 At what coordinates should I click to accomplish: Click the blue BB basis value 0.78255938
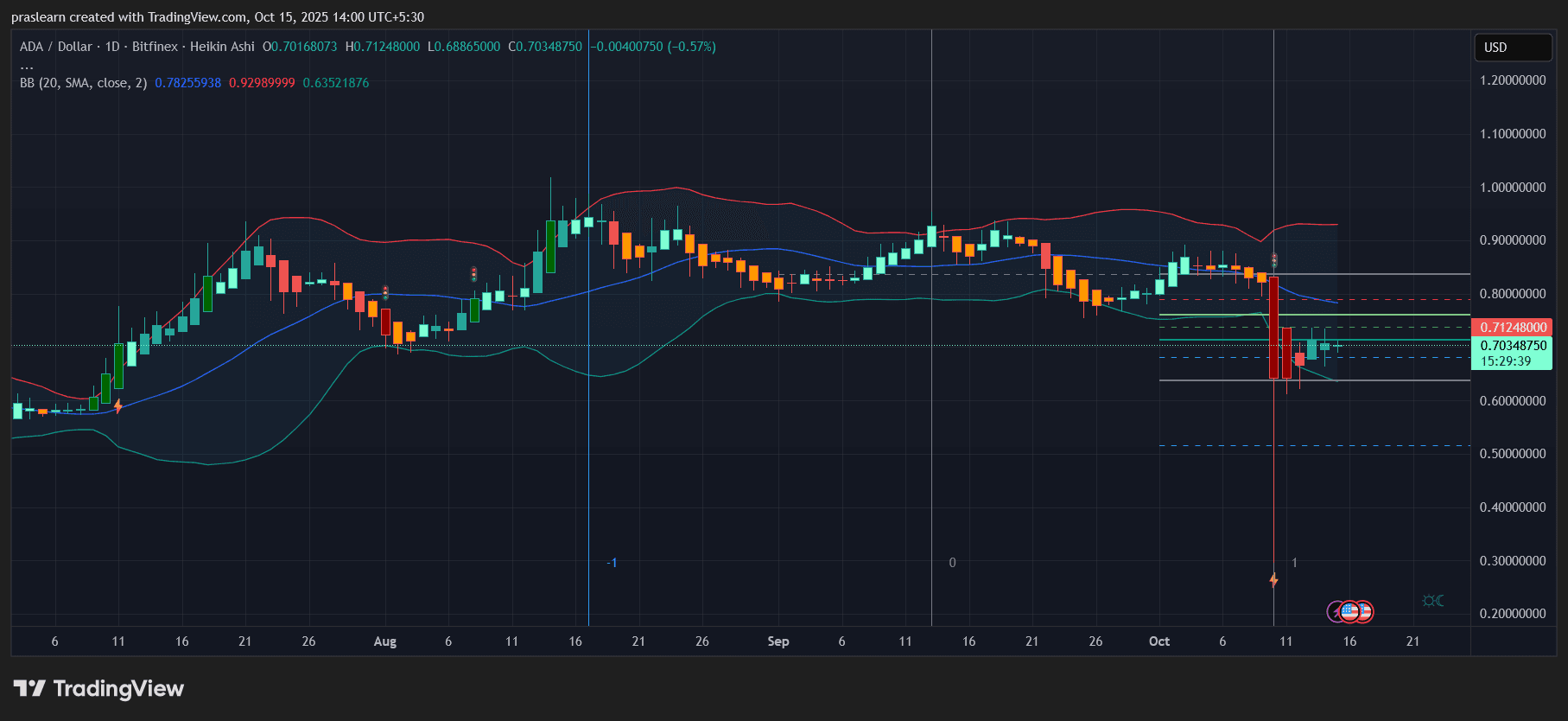pyautogui.click(x=187, y=83)
